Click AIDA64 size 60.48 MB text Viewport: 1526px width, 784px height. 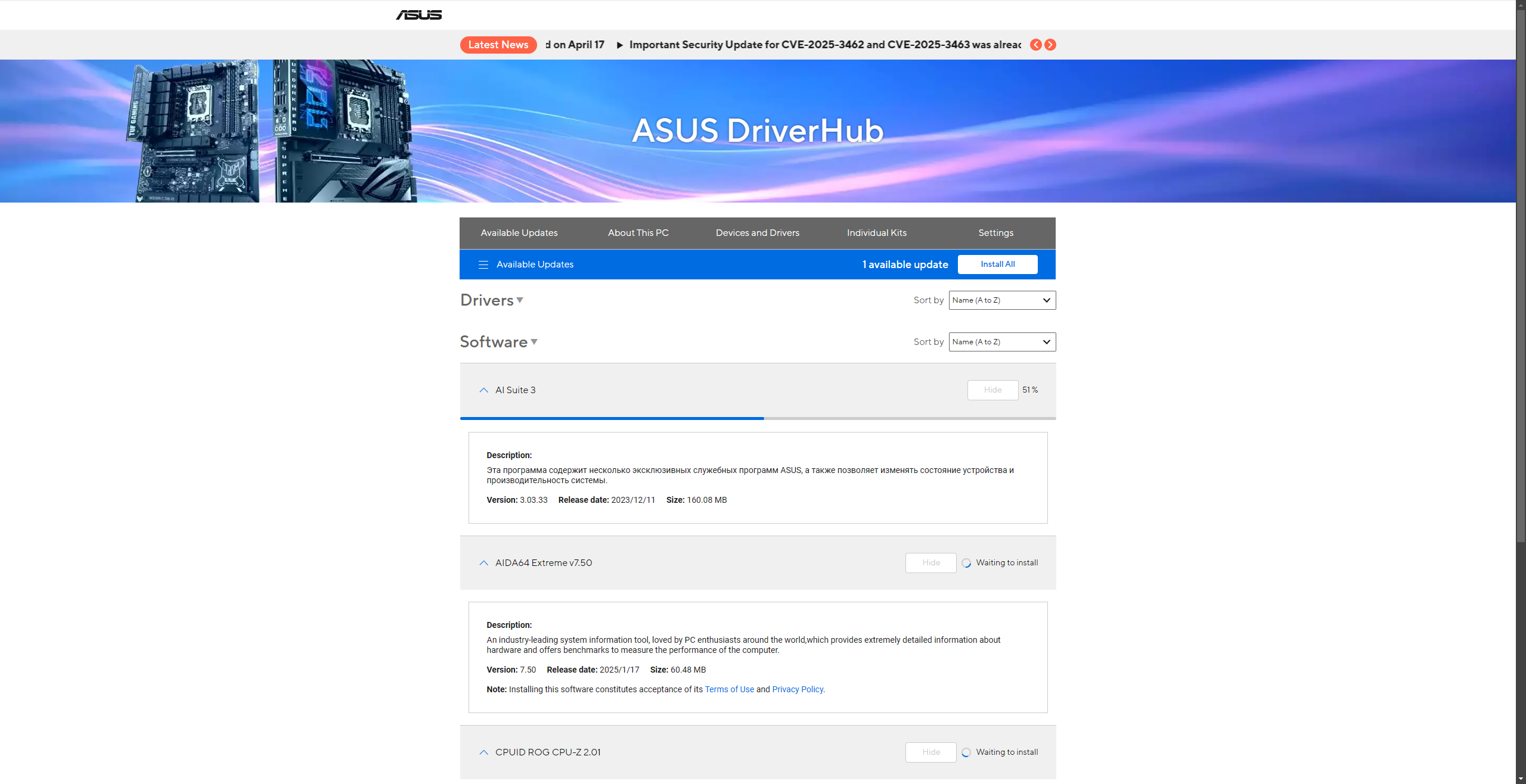tap(678, 670)
